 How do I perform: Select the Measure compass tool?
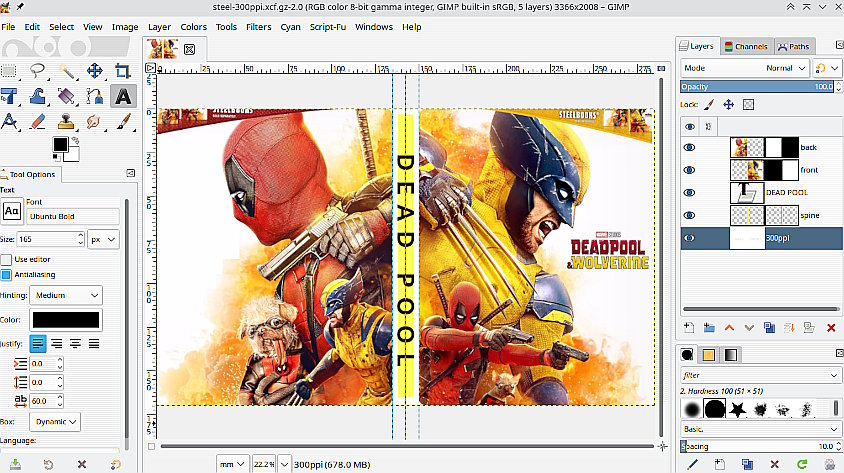pos(9,122)
